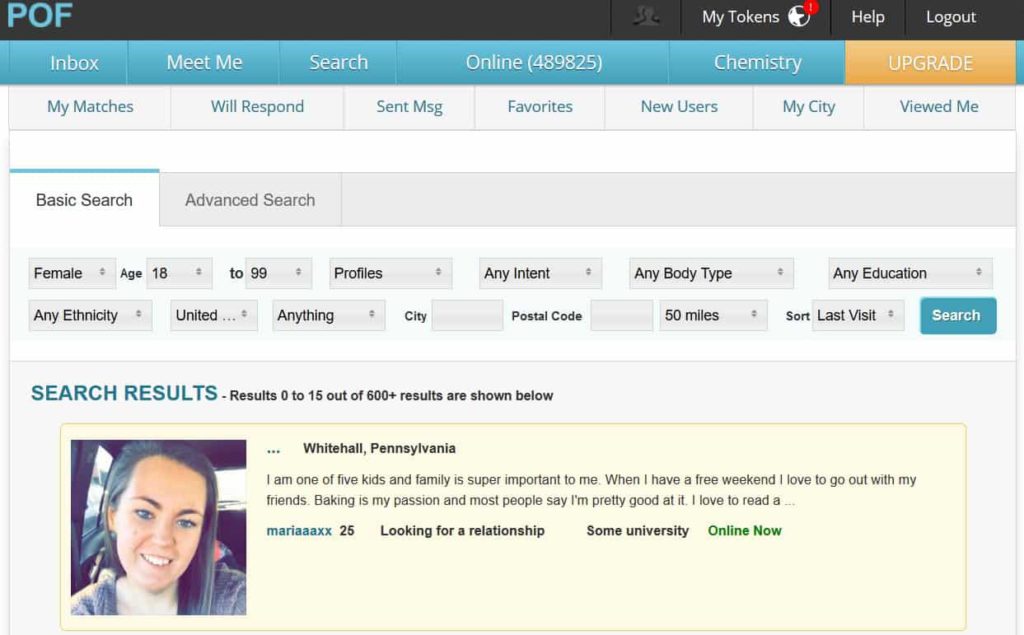See who Viewed Me
The image size is (1024, 635).
(939, 106)
